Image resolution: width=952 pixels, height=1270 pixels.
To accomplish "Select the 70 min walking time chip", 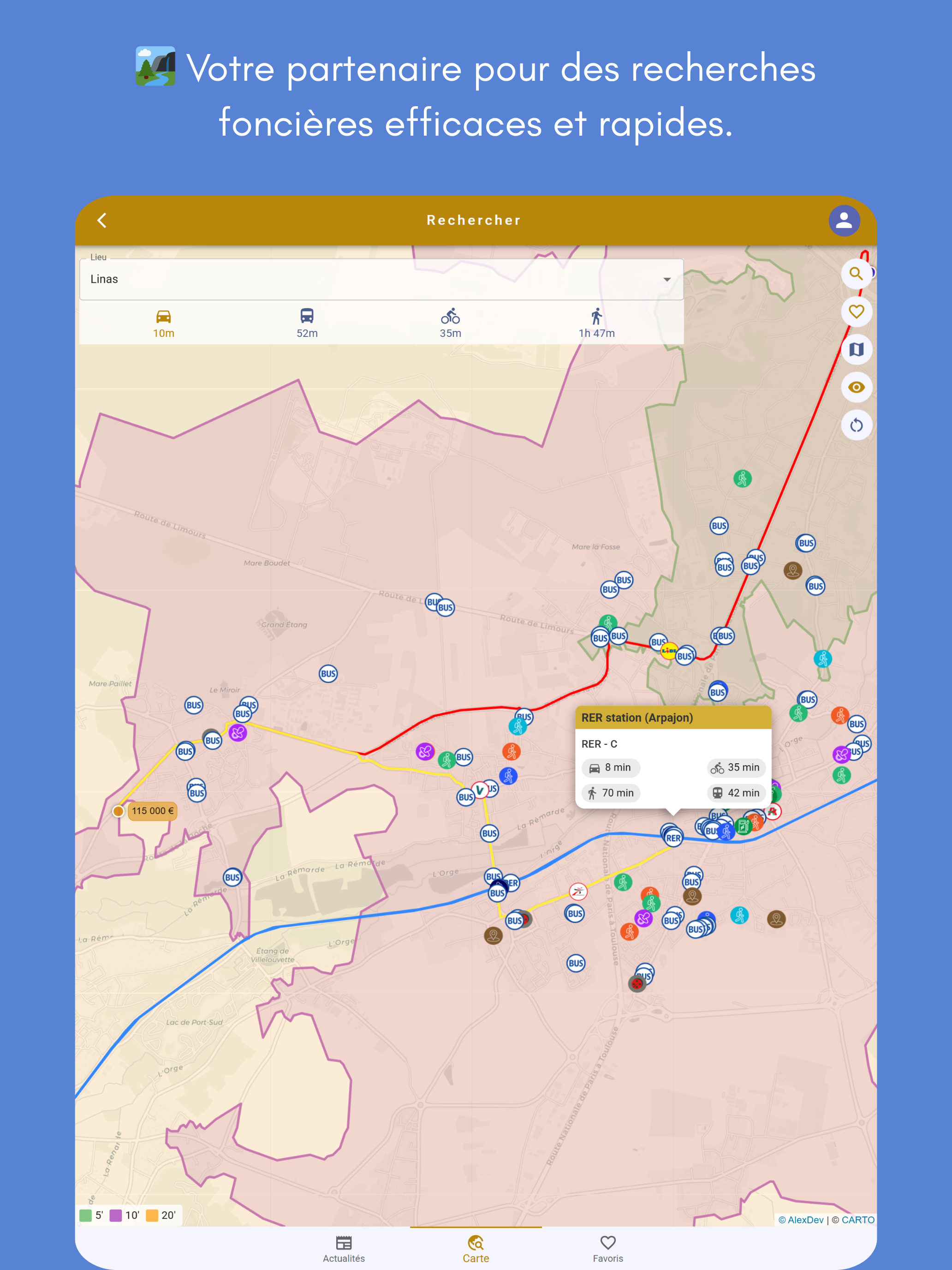I will [x=611, y=793].
